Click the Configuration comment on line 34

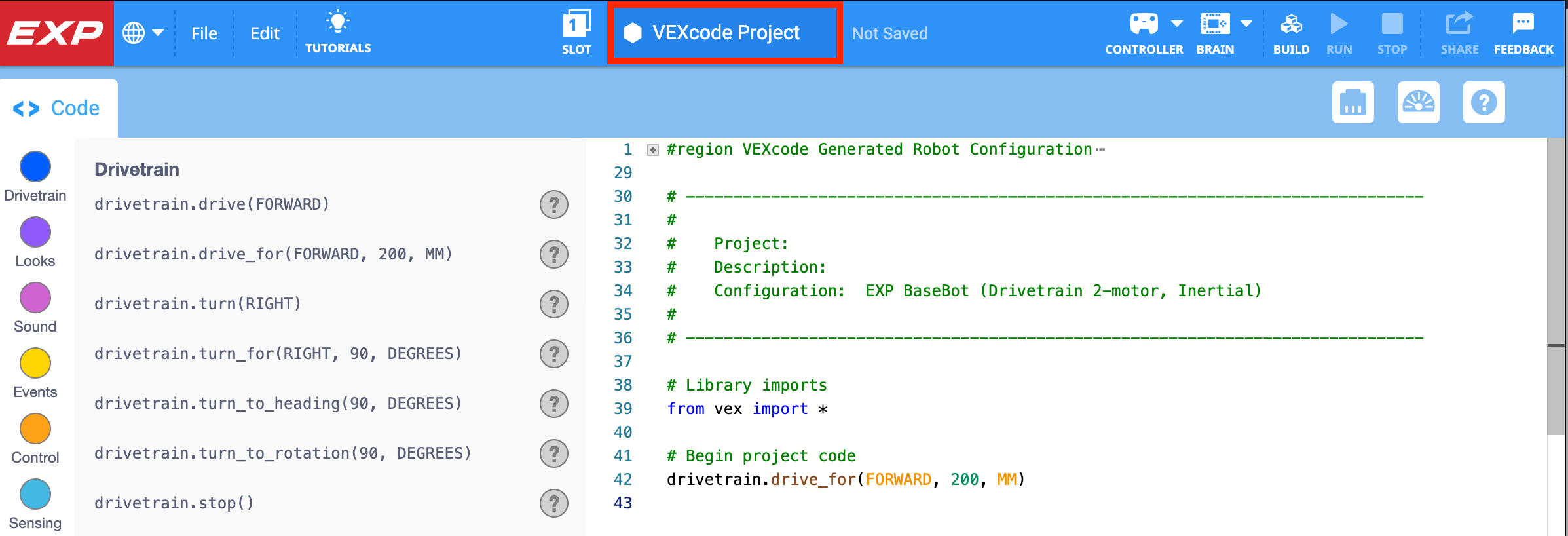click(x=964, y=291)
